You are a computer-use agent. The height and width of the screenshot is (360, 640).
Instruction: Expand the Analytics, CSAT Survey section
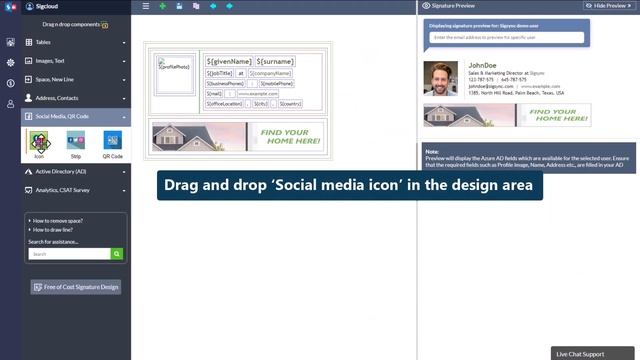pyautogui.click(x=76, y=190)
